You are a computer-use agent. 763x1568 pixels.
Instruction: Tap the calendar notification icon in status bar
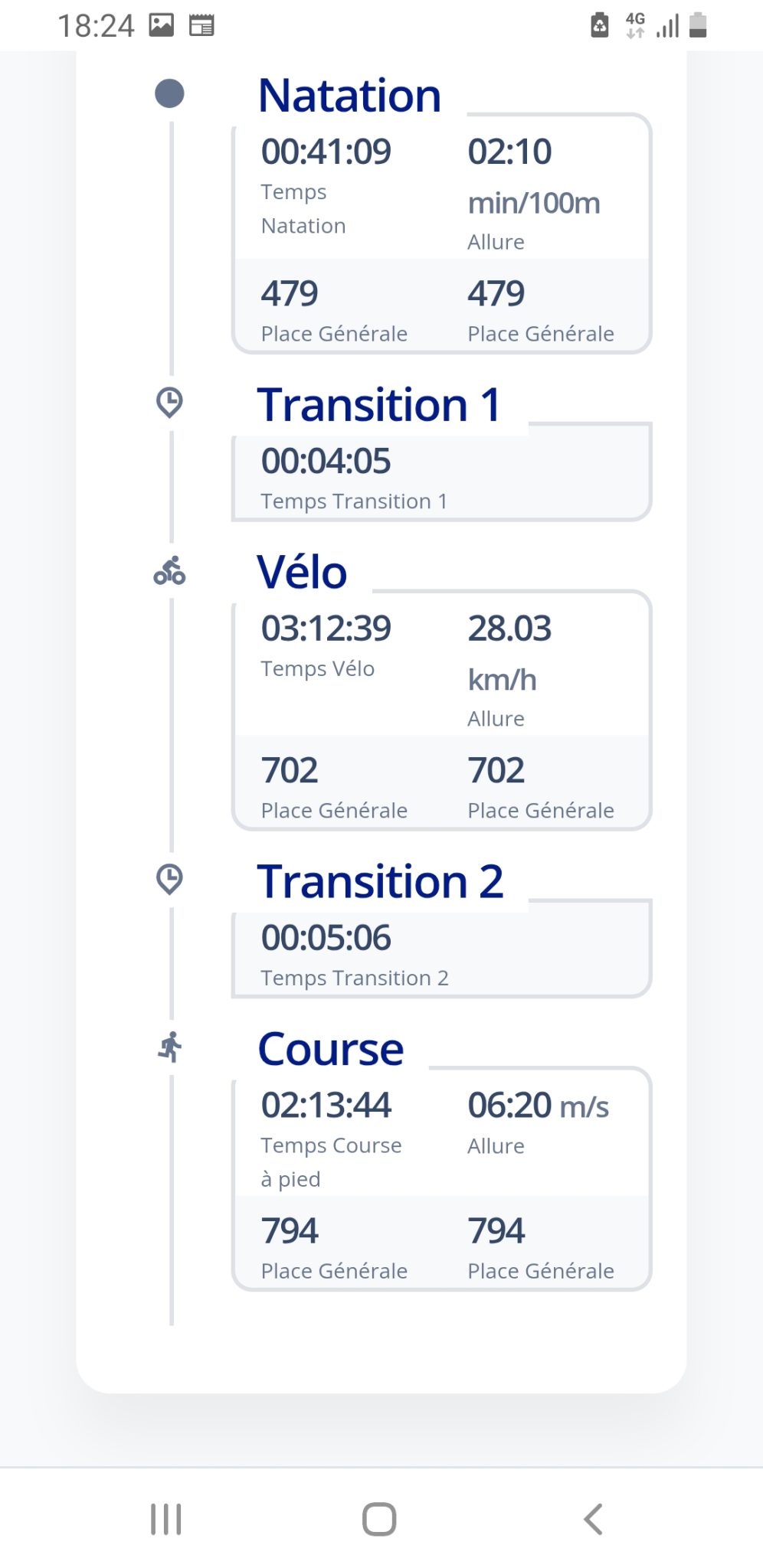pyautogui.click(x=201, y=25)
